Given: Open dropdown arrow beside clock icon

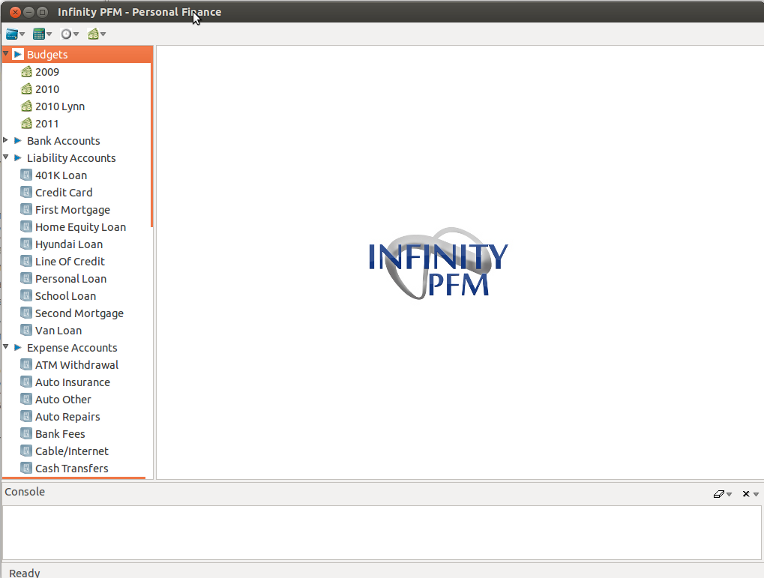Looking at the screenshot, I should pos(76,34).
